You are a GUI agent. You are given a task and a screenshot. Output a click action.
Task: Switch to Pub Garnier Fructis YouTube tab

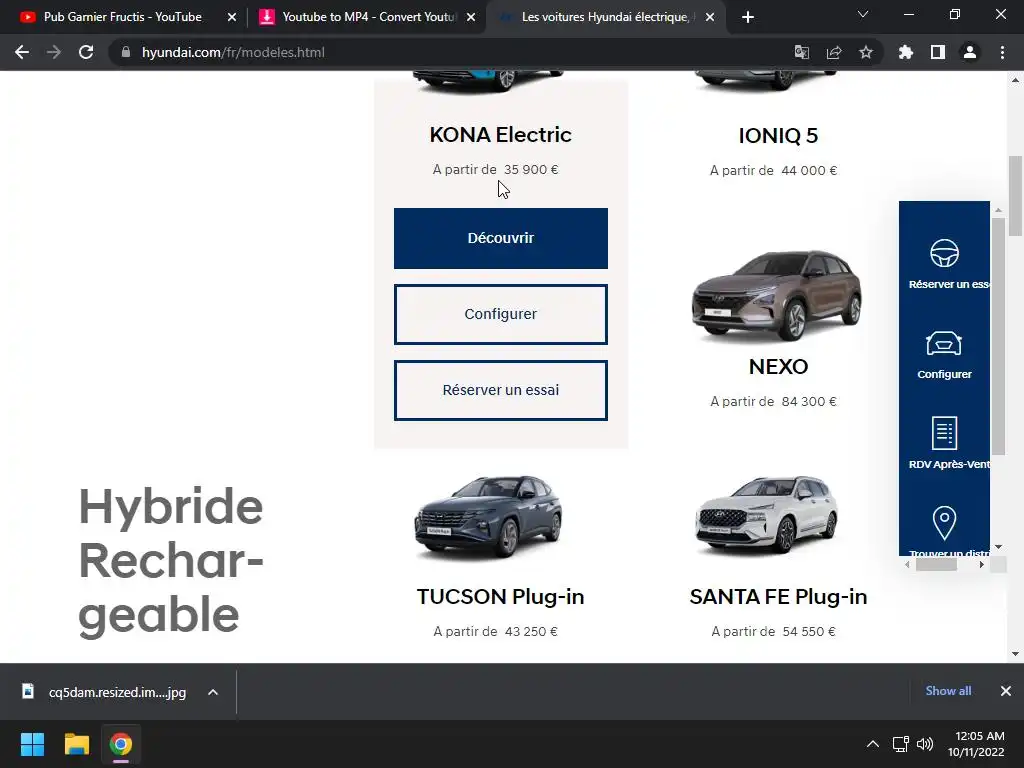(122, 17)
